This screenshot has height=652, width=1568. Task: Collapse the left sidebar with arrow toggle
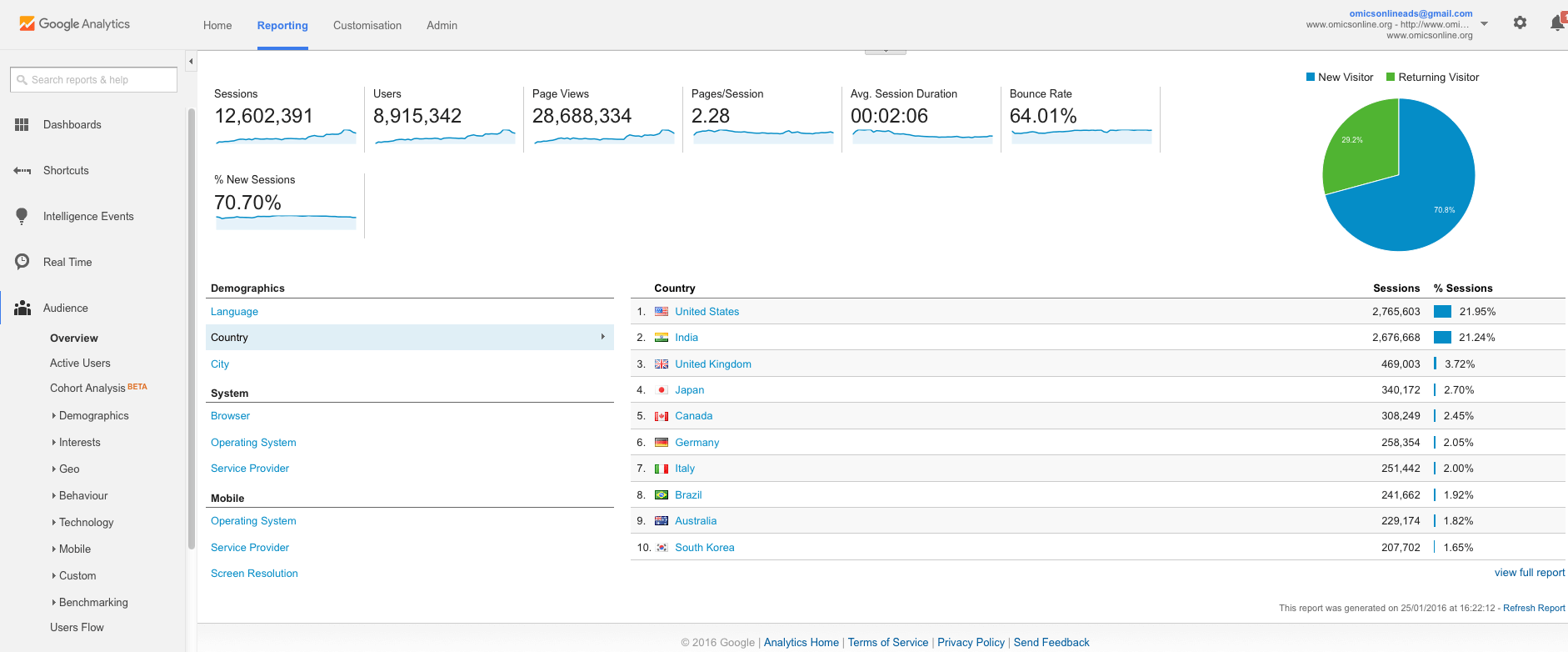(x=191, y=62)
